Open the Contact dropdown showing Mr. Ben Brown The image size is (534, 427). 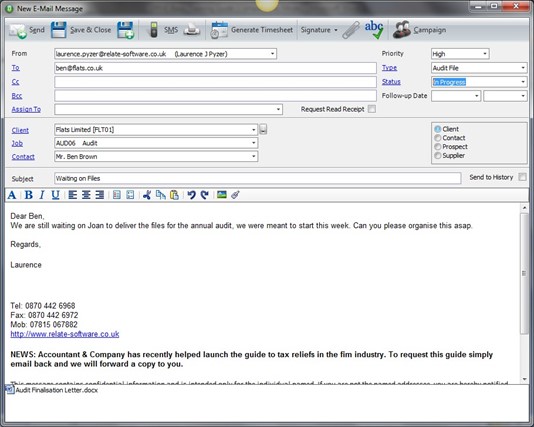(253, 156)
